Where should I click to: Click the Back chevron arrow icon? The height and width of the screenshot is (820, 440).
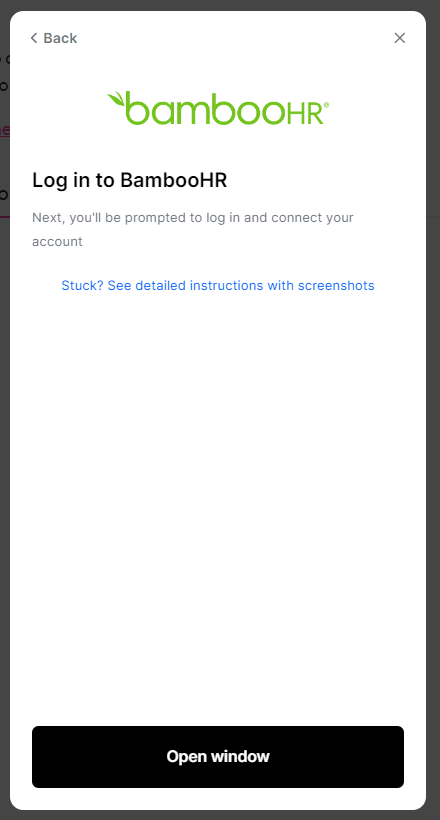pyautogui.click(x=34, y=38)
